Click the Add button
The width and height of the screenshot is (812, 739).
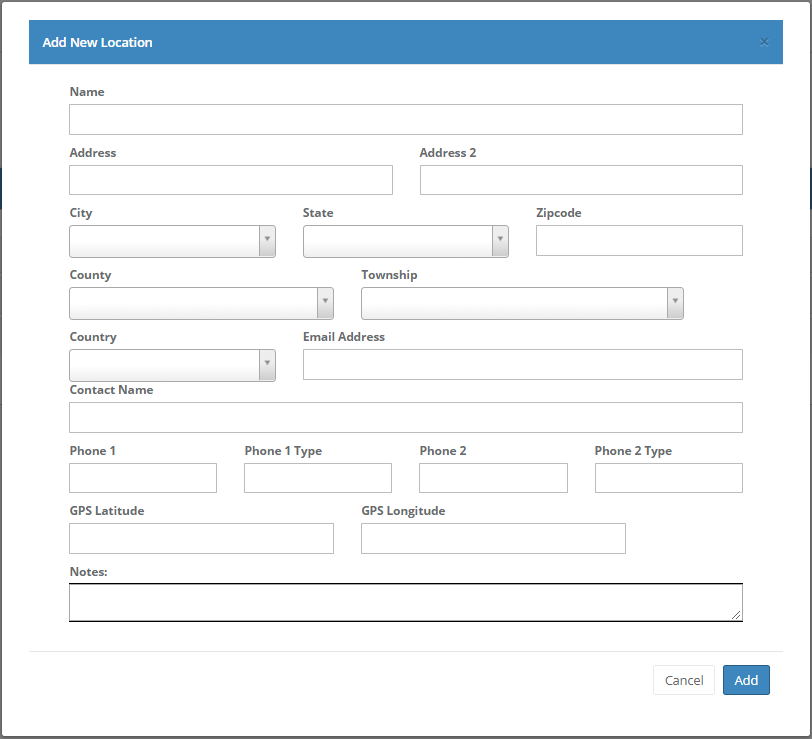pyautogui.click(x=746, y=680)
